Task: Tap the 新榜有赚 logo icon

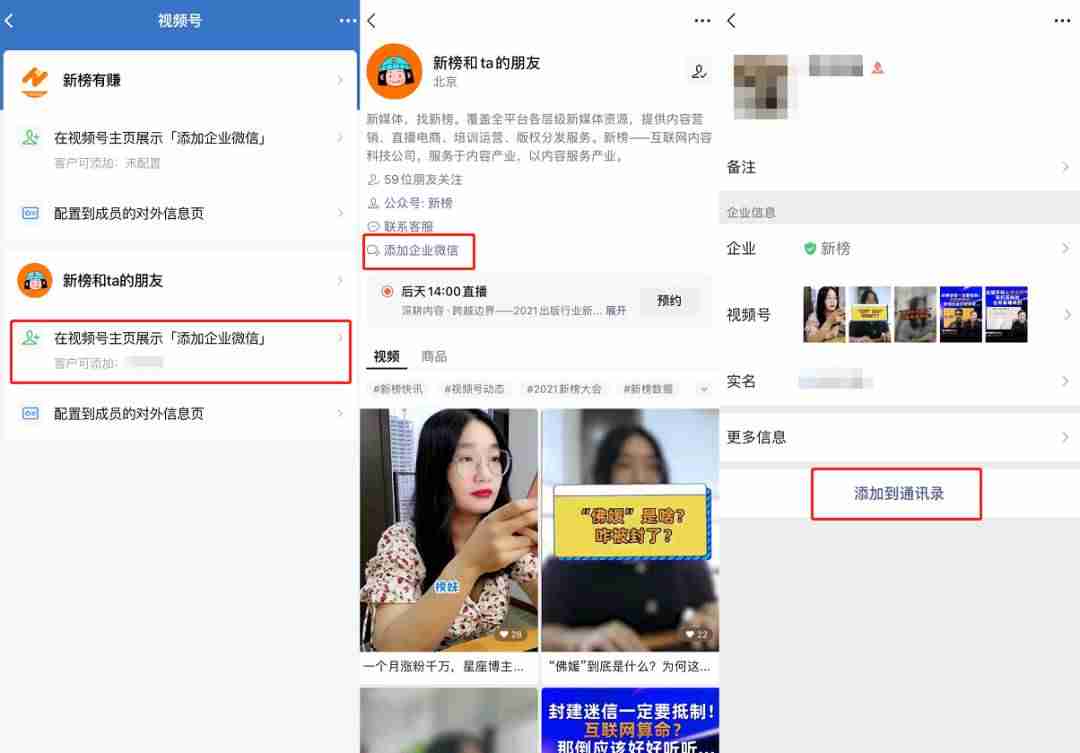Action: tap(34, 81)
